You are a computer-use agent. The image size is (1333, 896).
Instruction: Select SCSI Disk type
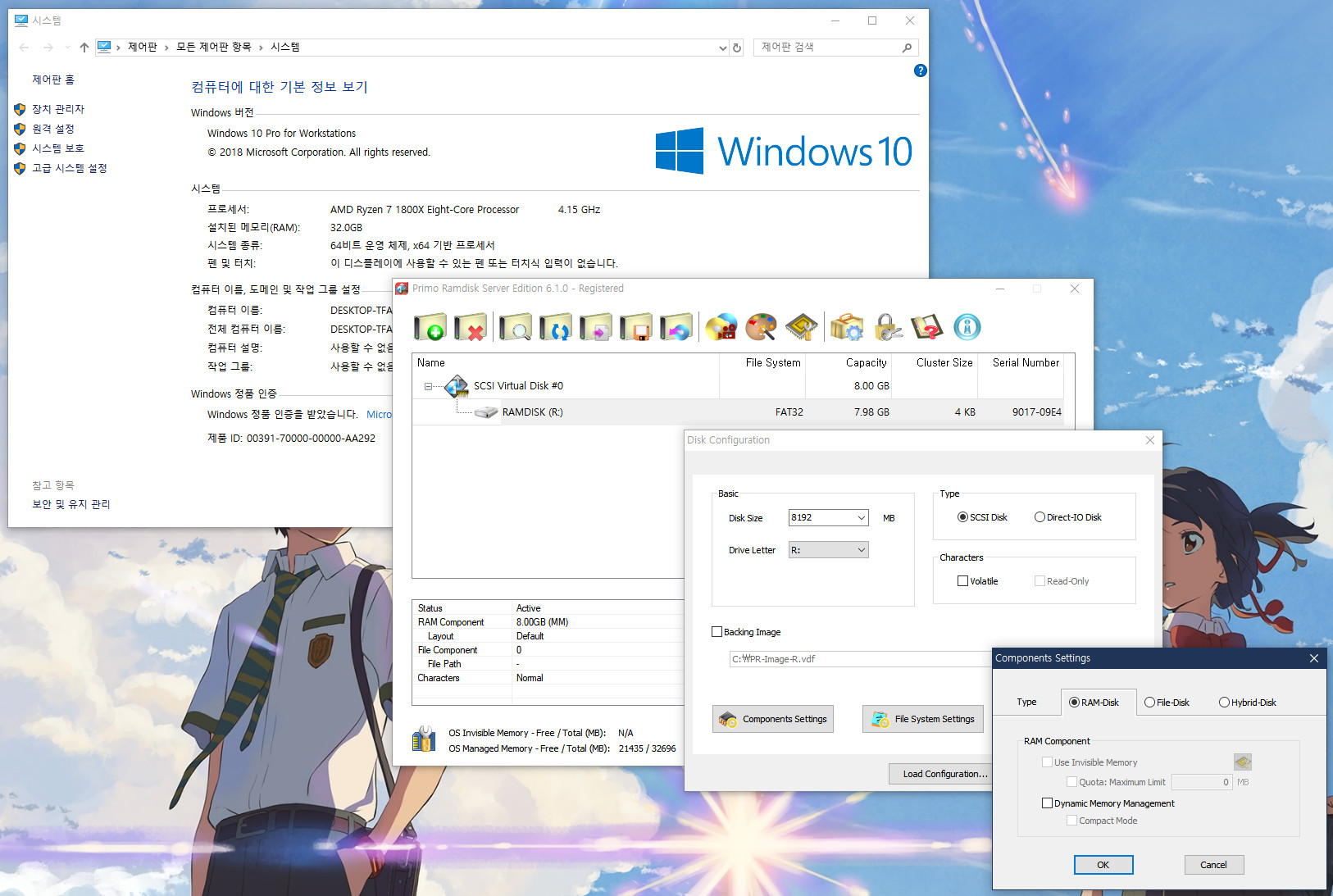[982, 517]
